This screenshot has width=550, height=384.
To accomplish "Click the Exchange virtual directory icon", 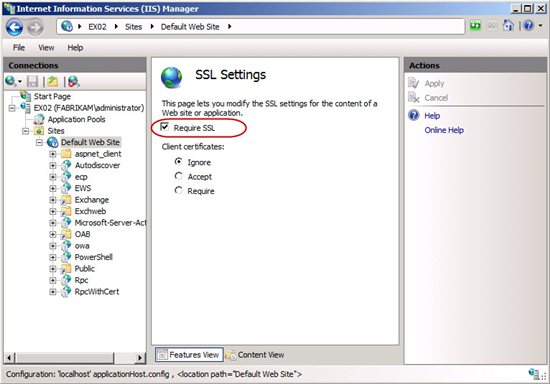I will click(x=66, y=200).
